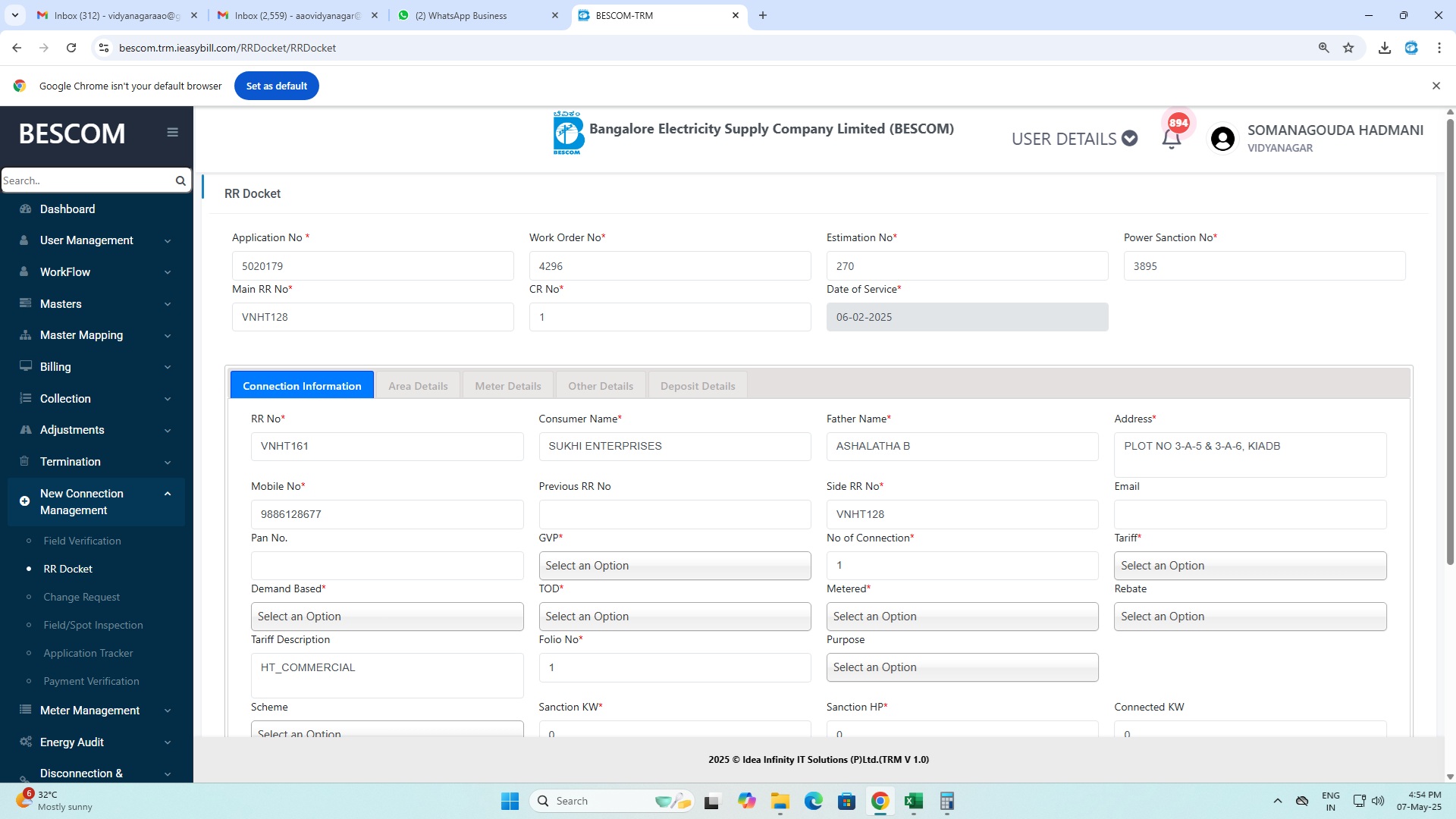Open a new Chrome tab

[x=763, y=15]
